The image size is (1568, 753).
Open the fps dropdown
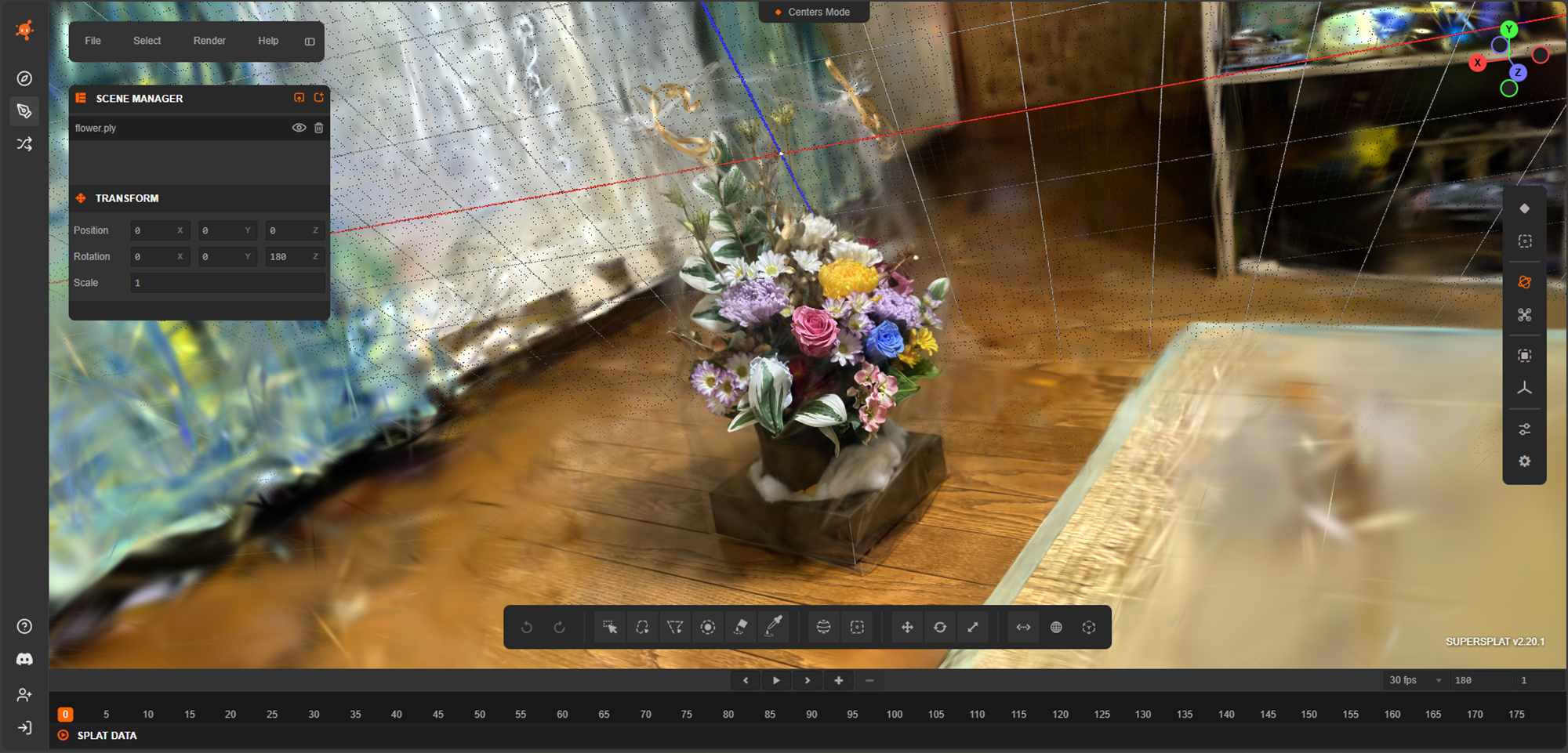[x=1416, y=680]
